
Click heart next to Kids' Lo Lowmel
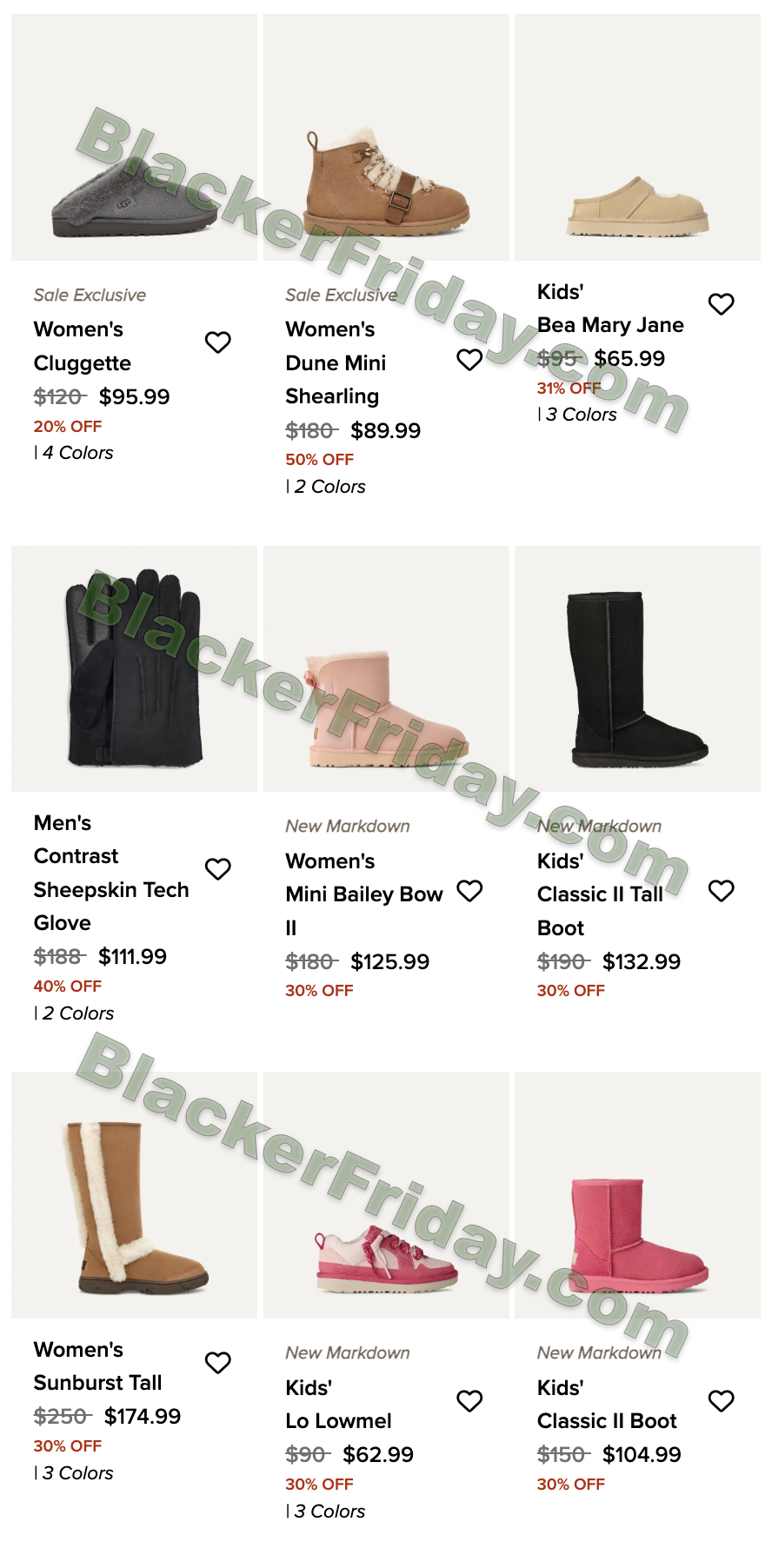(469, 1401)
